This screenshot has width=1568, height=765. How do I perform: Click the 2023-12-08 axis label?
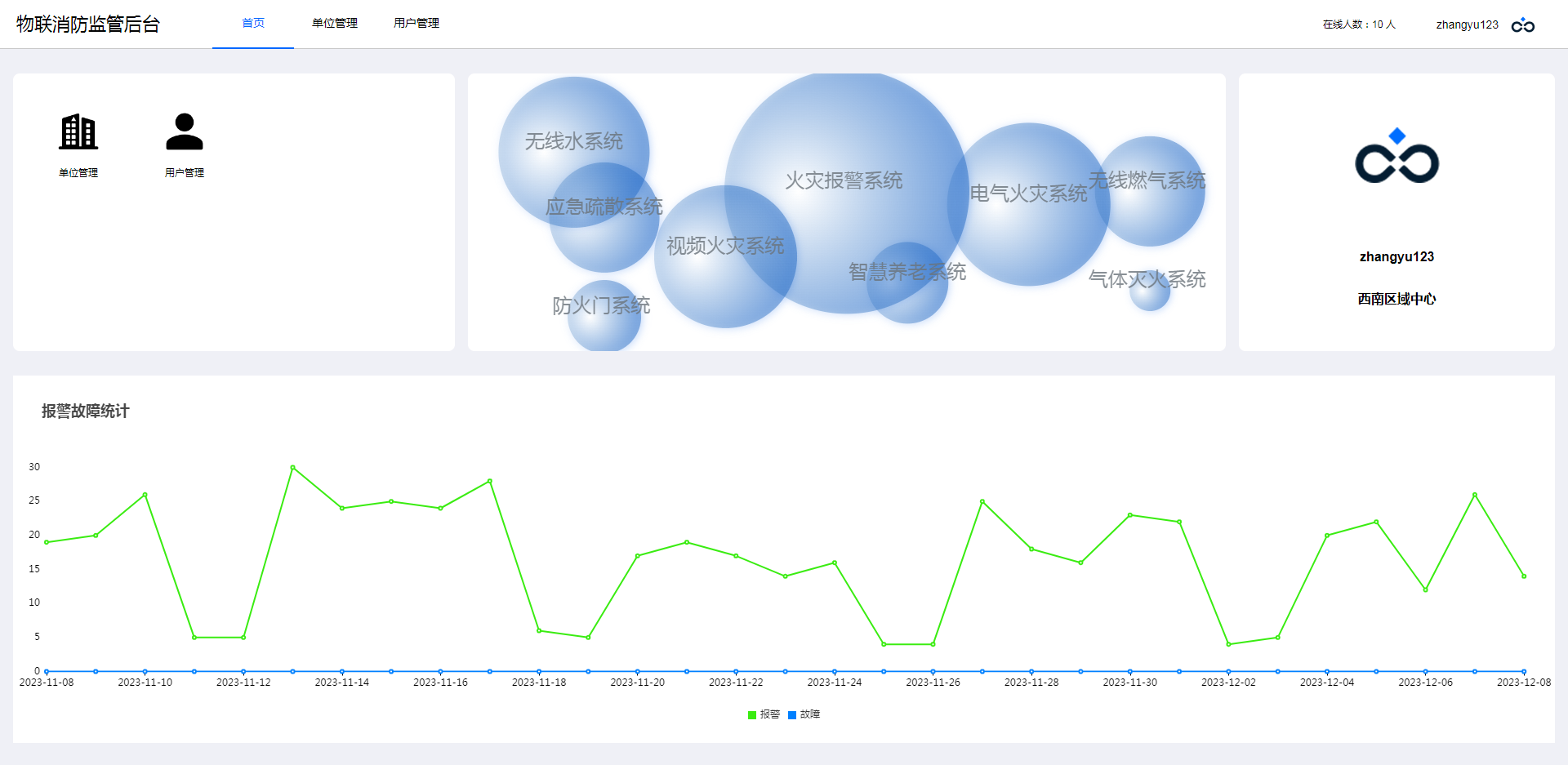point(1524,683)
